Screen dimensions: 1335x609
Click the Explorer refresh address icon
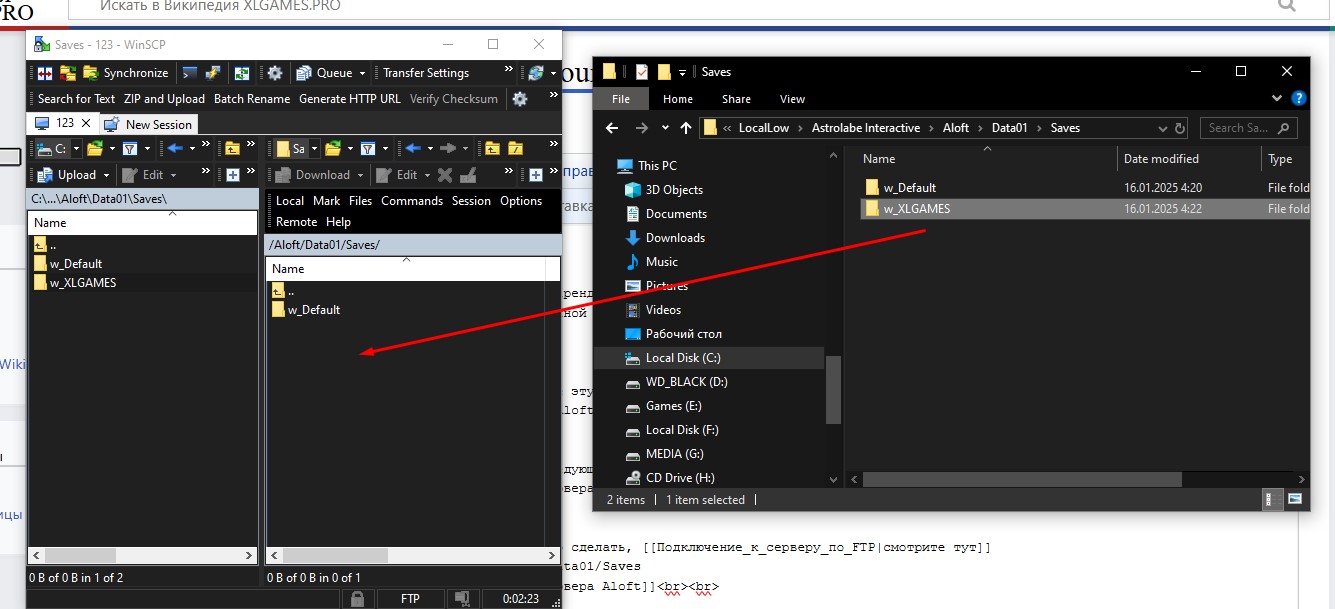(x=1180, y=128)
